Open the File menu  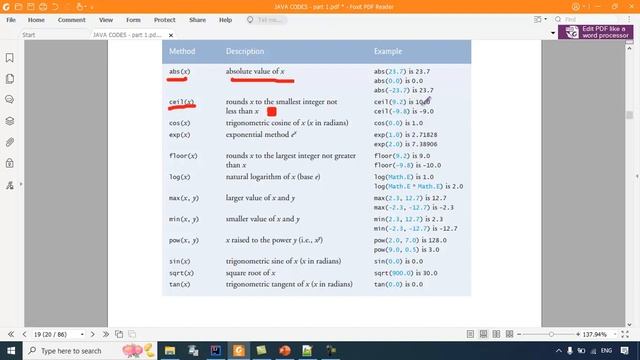[x=11, y=20]
